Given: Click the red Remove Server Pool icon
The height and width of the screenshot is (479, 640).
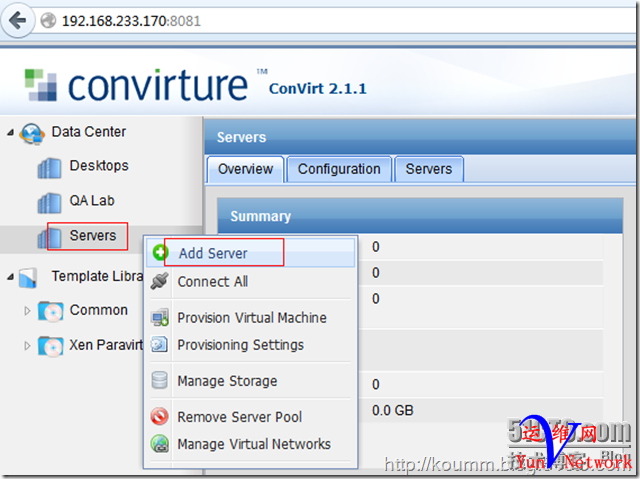Looking at the screenshot, I should click(x=160, y=417).
